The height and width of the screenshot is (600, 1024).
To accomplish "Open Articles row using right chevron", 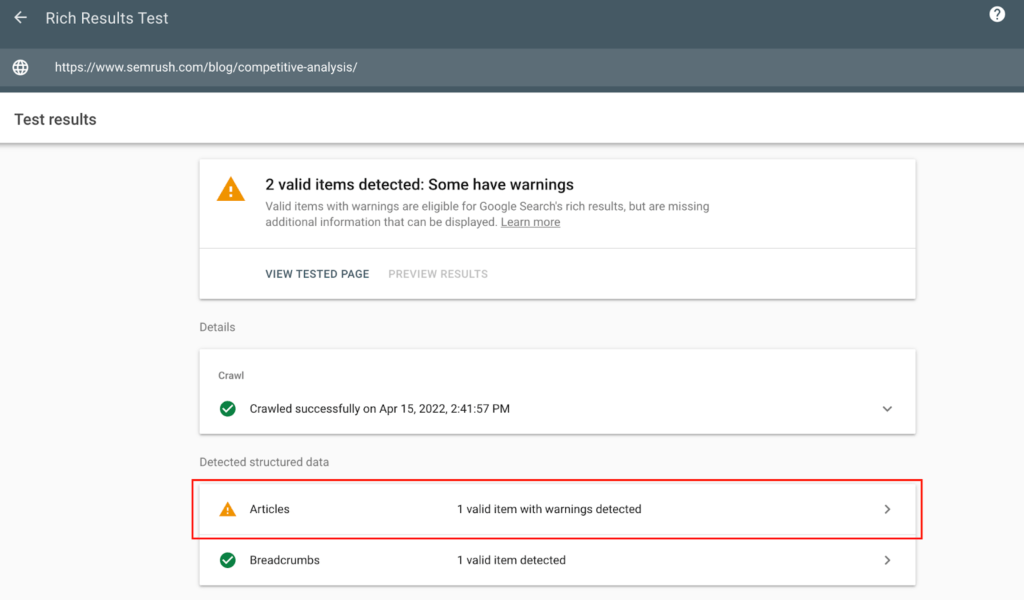I will [x=887, y=509].
